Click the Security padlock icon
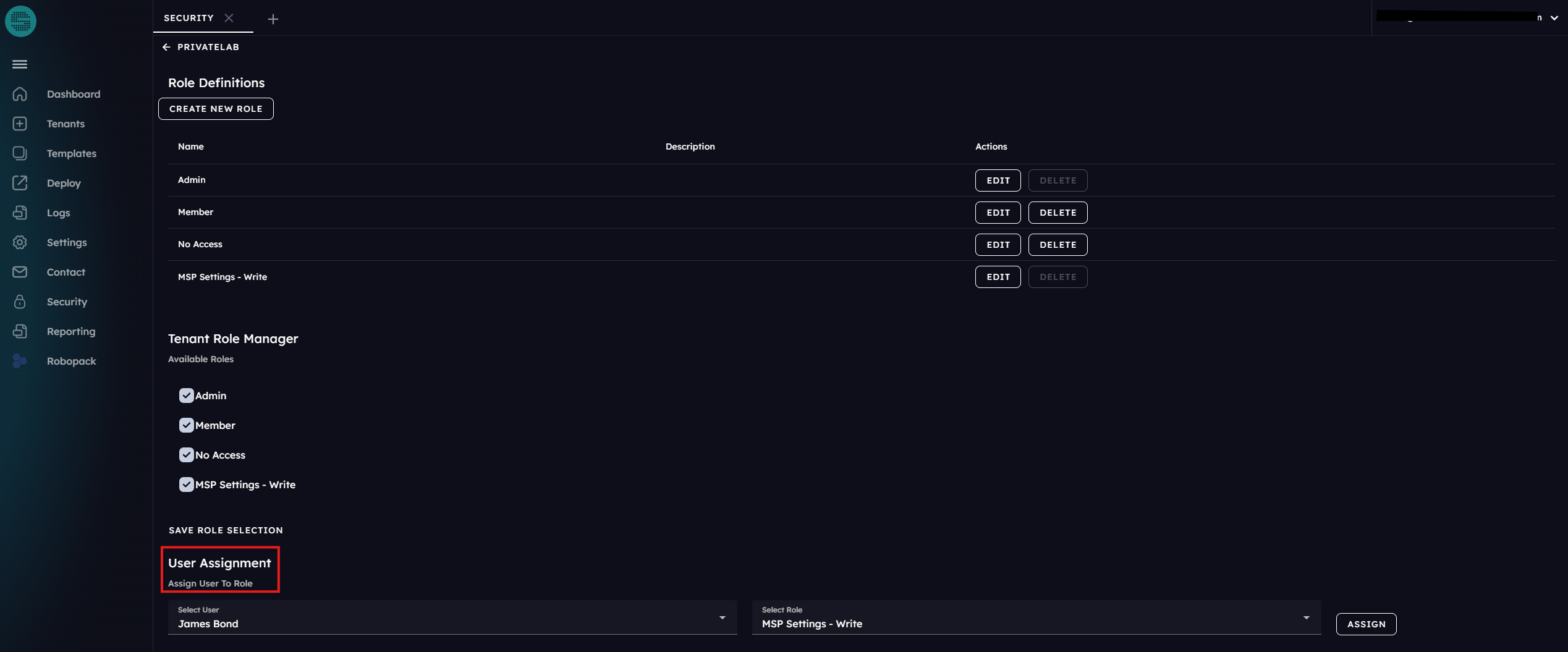Viewport: 1568px width, 652px height. [20, 302]
